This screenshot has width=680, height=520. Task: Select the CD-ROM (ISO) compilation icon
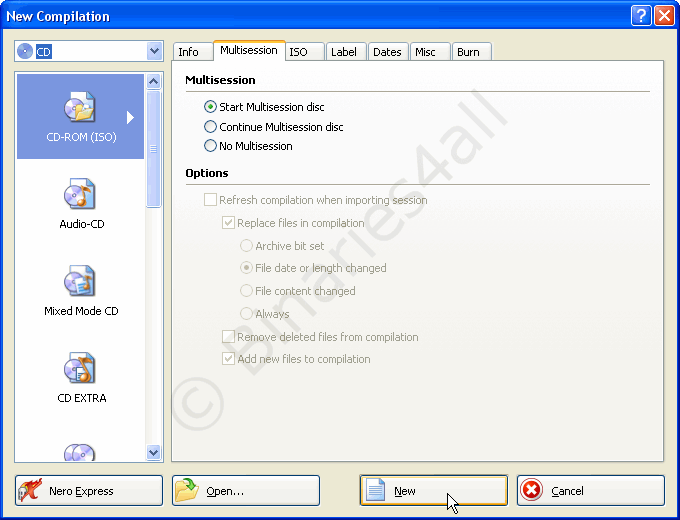[x=80, y=107]
